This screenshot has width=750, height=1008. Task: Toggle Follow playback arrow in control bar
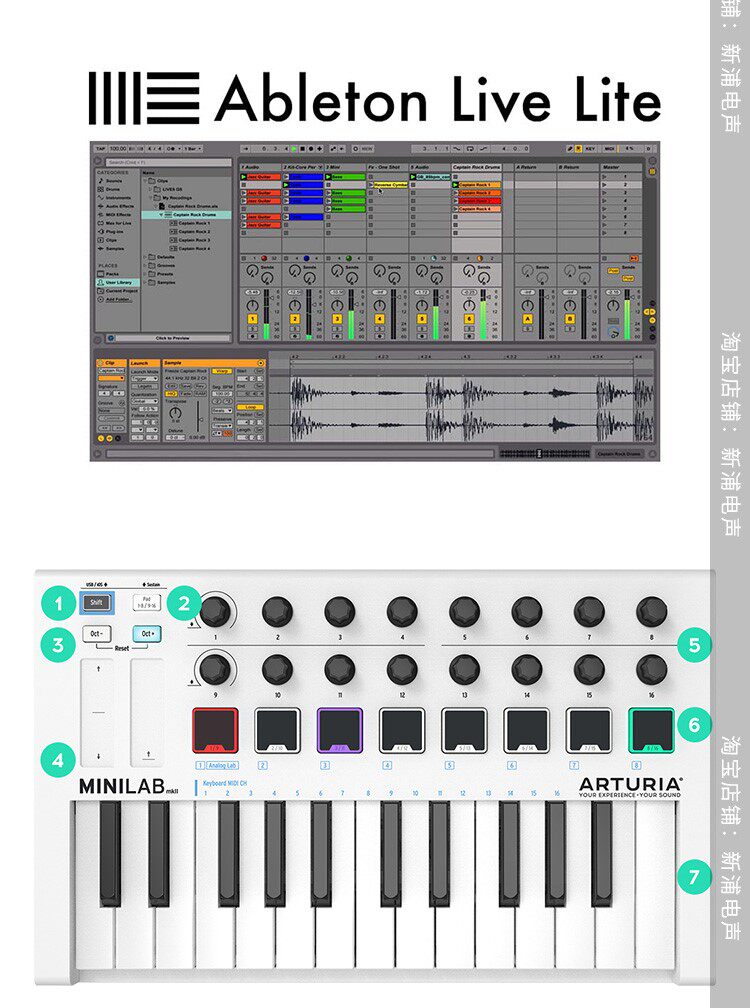pyautogui.click(x=246, y=149)
